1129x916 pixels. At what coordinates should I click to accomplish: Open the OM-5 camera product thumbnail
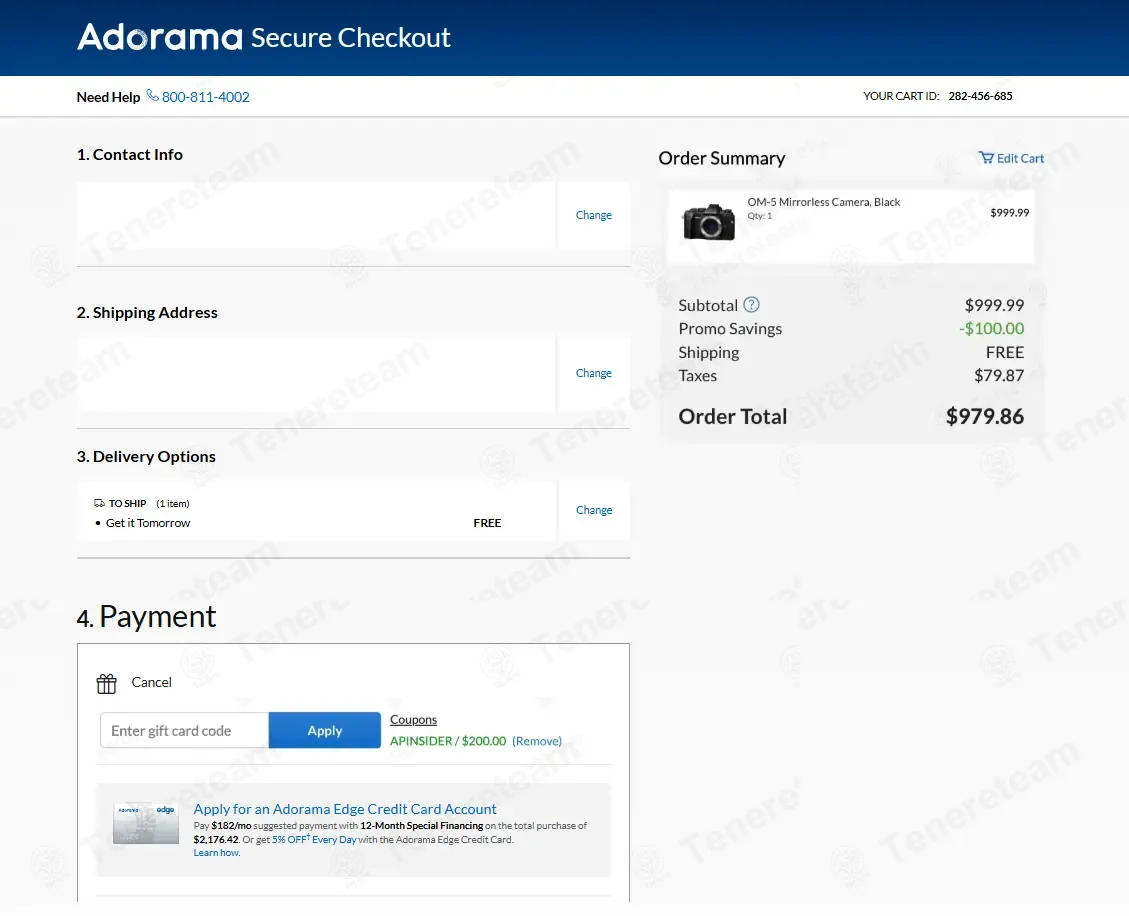pos(709,222)
